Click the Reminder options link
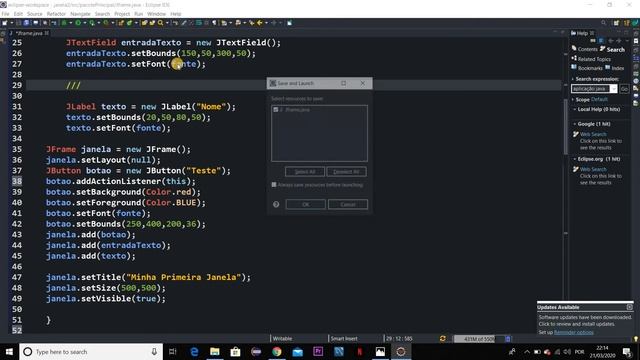Viewport: 640px width, 360px height. [574, 332]
